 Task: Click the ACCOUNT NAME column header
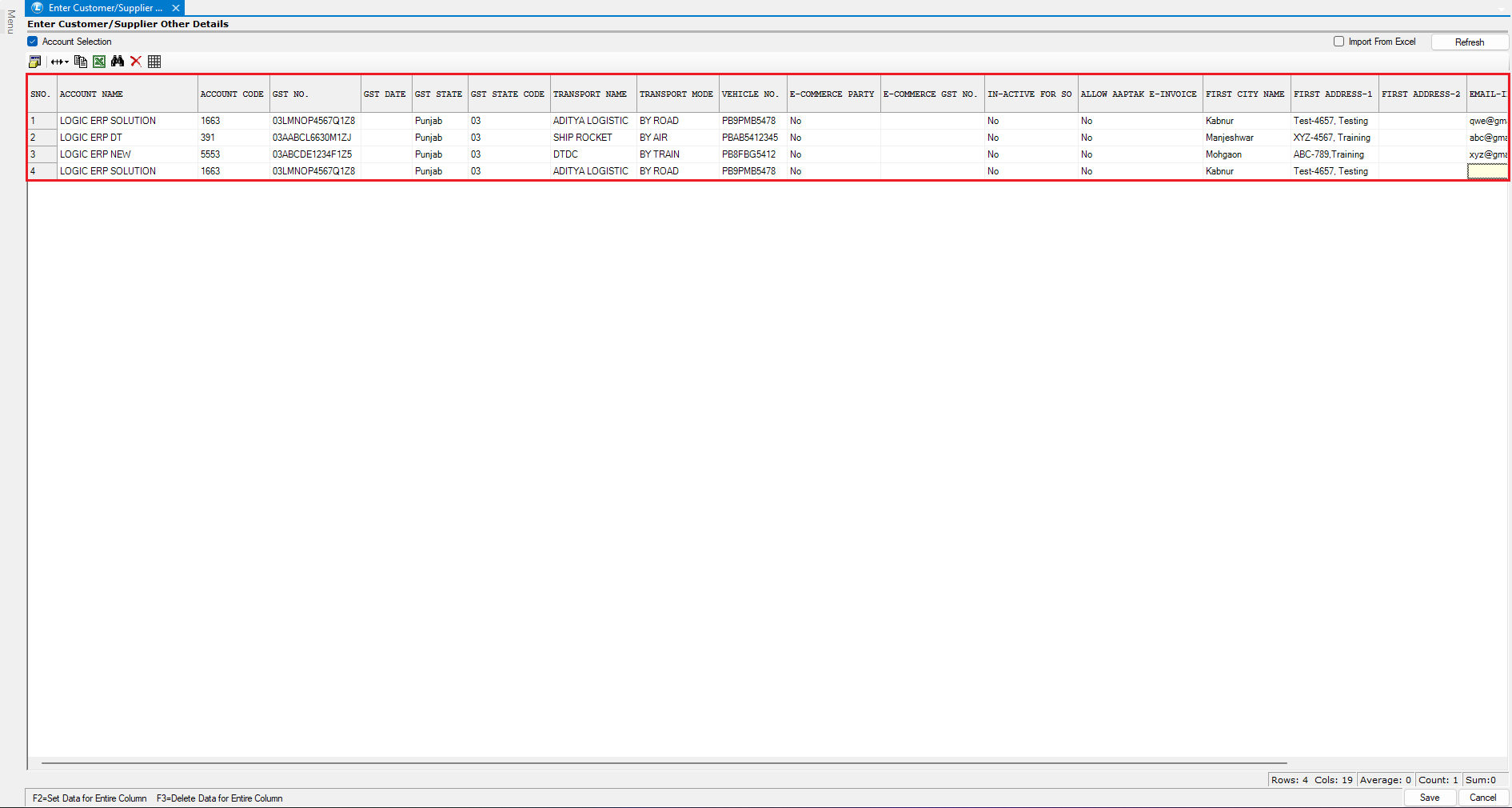[127, 94]
